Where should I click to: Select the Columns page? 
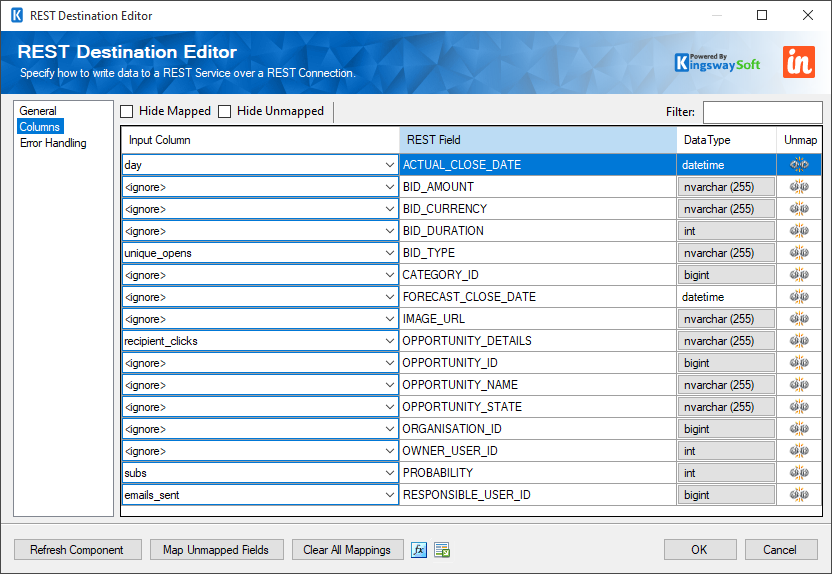click(x=40, y=127)
